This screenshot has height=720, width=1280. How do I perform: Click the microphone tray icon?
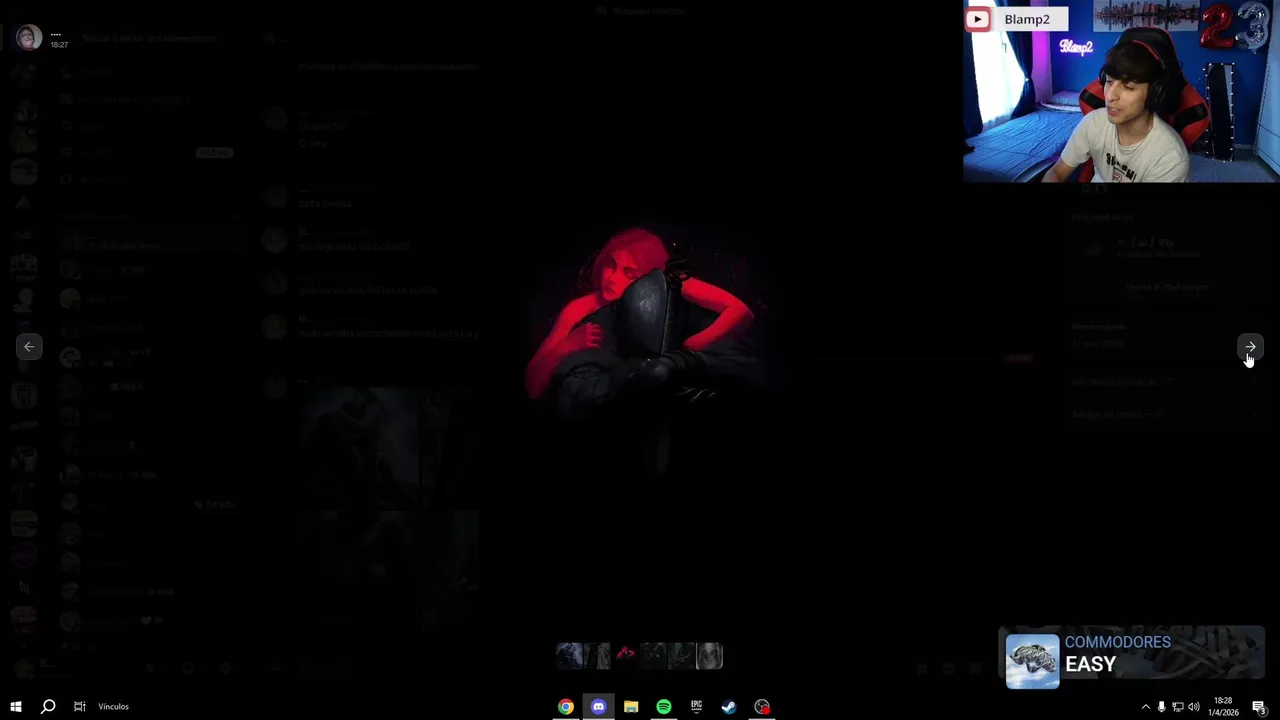tap(1161, 707)
